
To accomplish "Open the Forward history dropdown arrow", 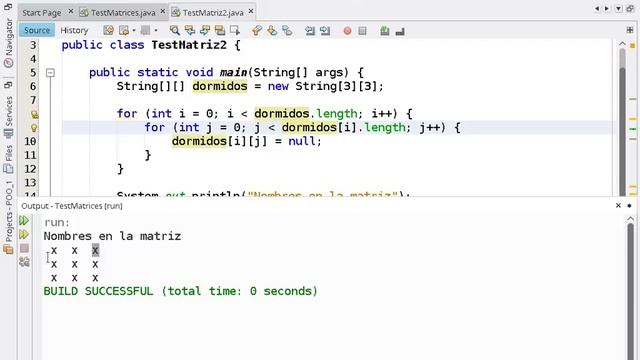I will pos(156,31).
